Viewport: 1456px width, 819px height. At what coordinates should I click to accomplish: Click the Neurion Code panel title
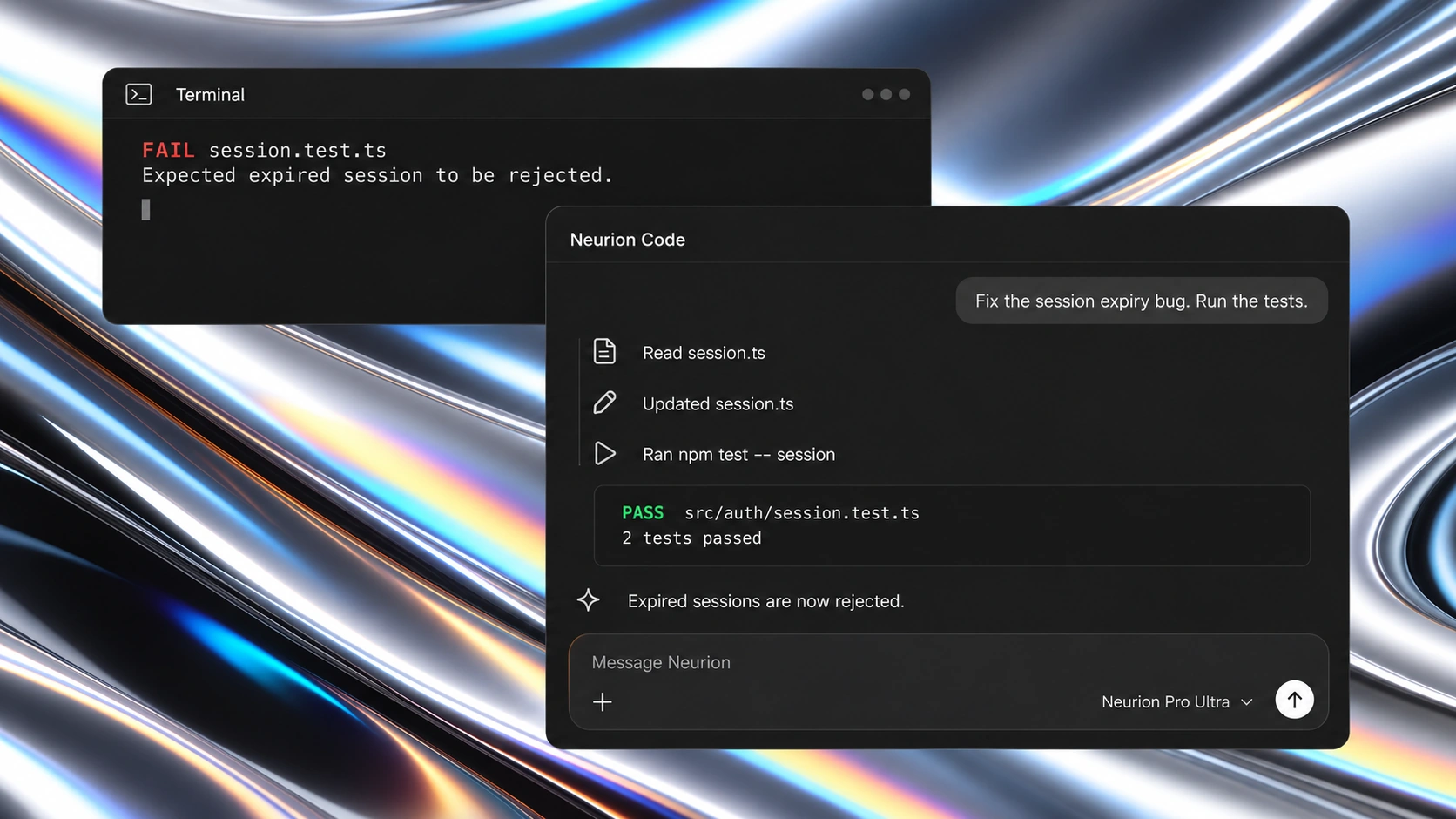pos(627,240)
